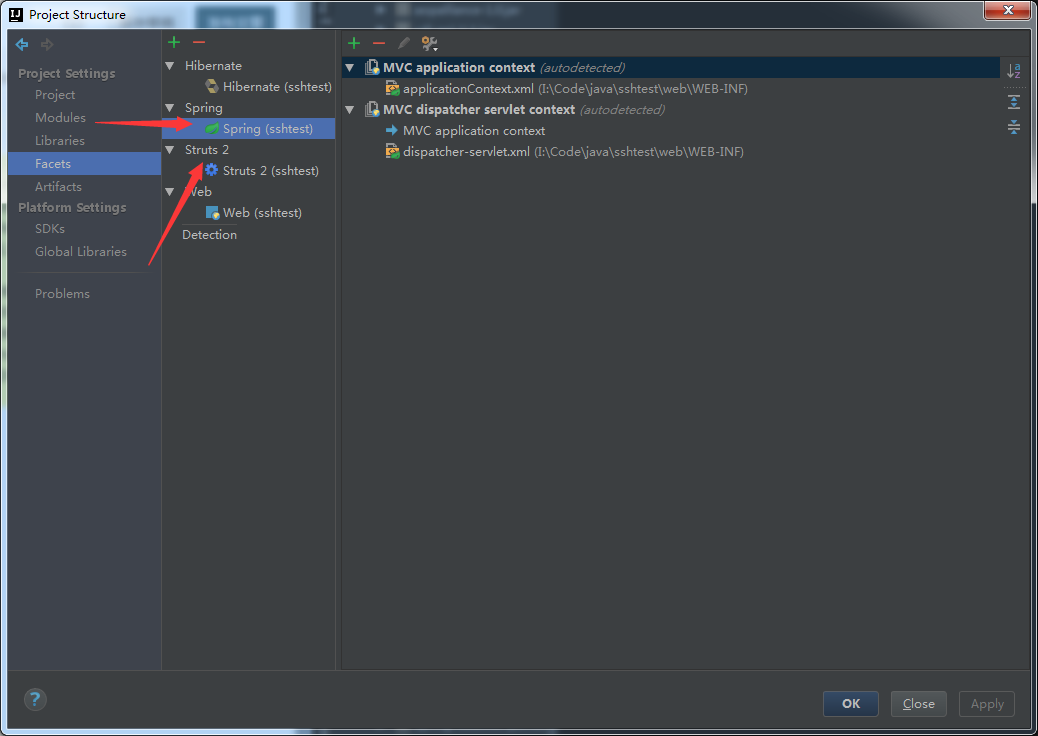This screenshot has height=736, width=1038.
Task: Collapse MVC application context node
Action: point(349,68)
